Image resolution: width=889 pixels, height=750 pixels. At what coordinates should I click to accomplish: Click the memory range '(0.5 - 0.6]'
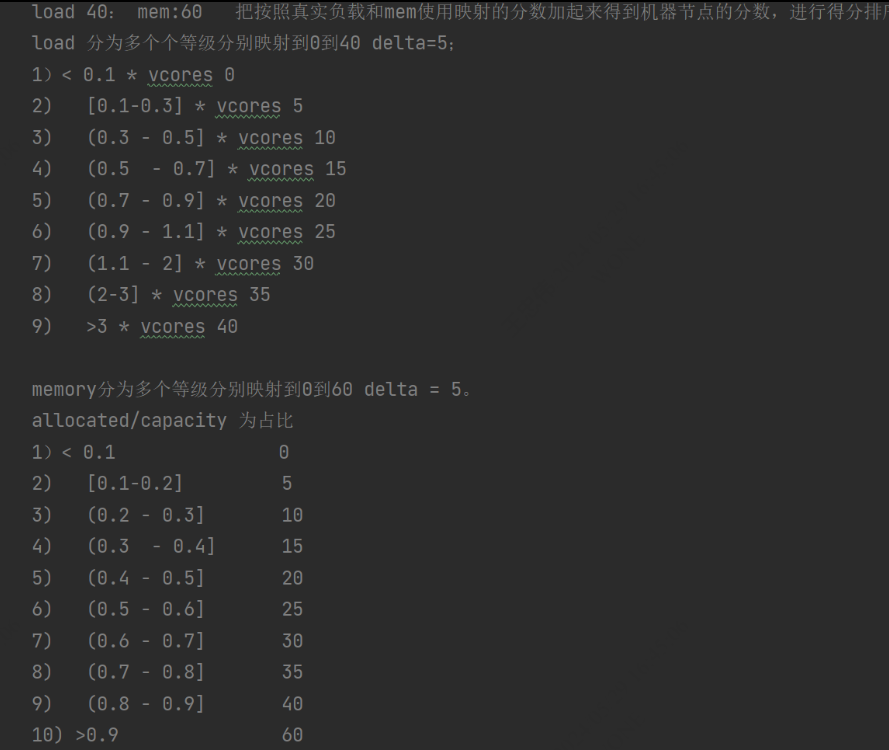(146, 609)
